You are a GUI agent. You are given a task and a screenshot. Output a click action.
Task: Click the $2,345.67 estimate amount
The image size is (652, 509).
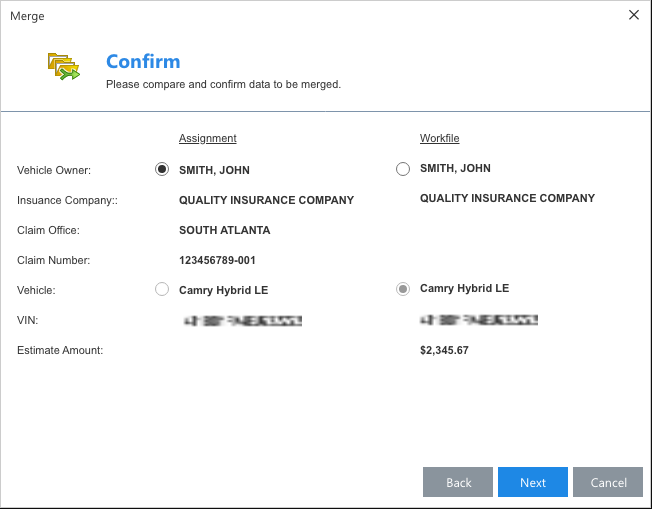[x=444, y=350]
